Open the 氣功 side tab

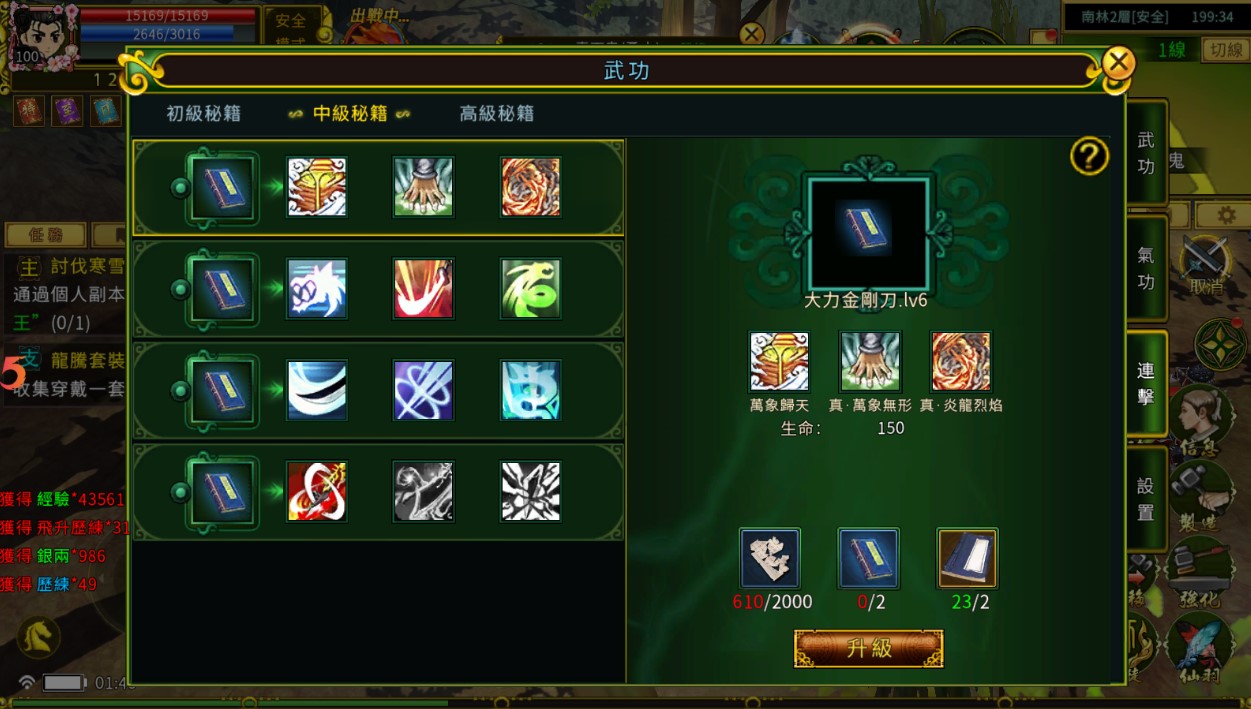click(x=1146, y=268)
